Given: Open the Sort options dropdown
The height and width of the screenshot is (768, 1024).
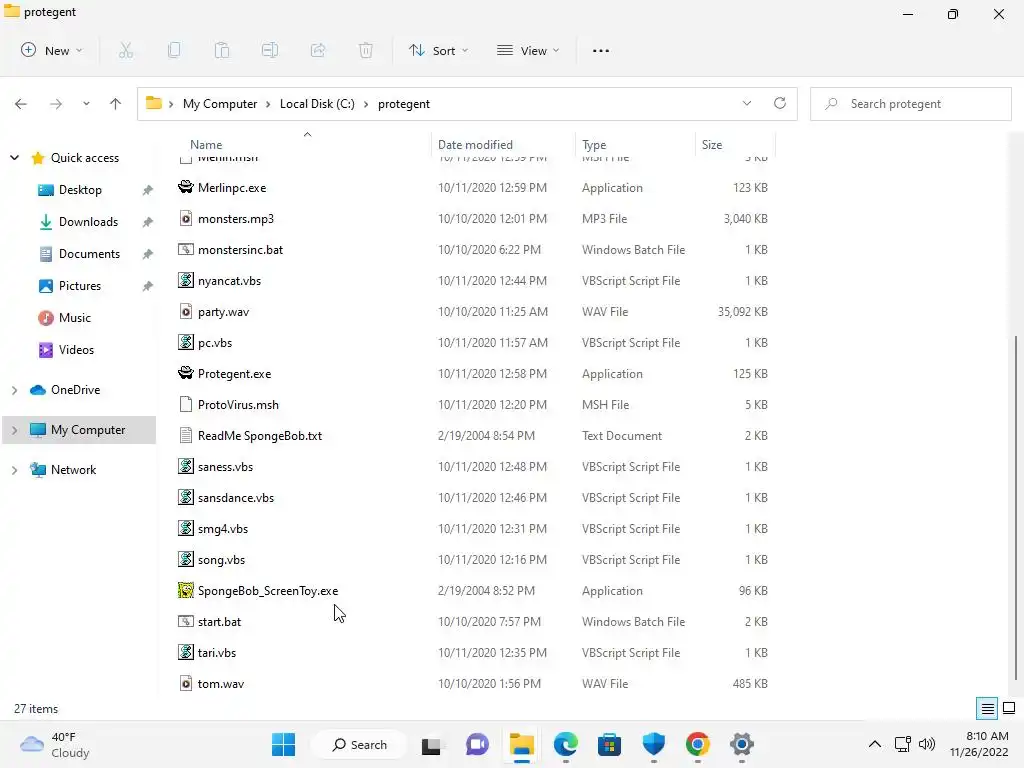Looking at the screenshot, I should pyautogui.click(x=438, y=50).
